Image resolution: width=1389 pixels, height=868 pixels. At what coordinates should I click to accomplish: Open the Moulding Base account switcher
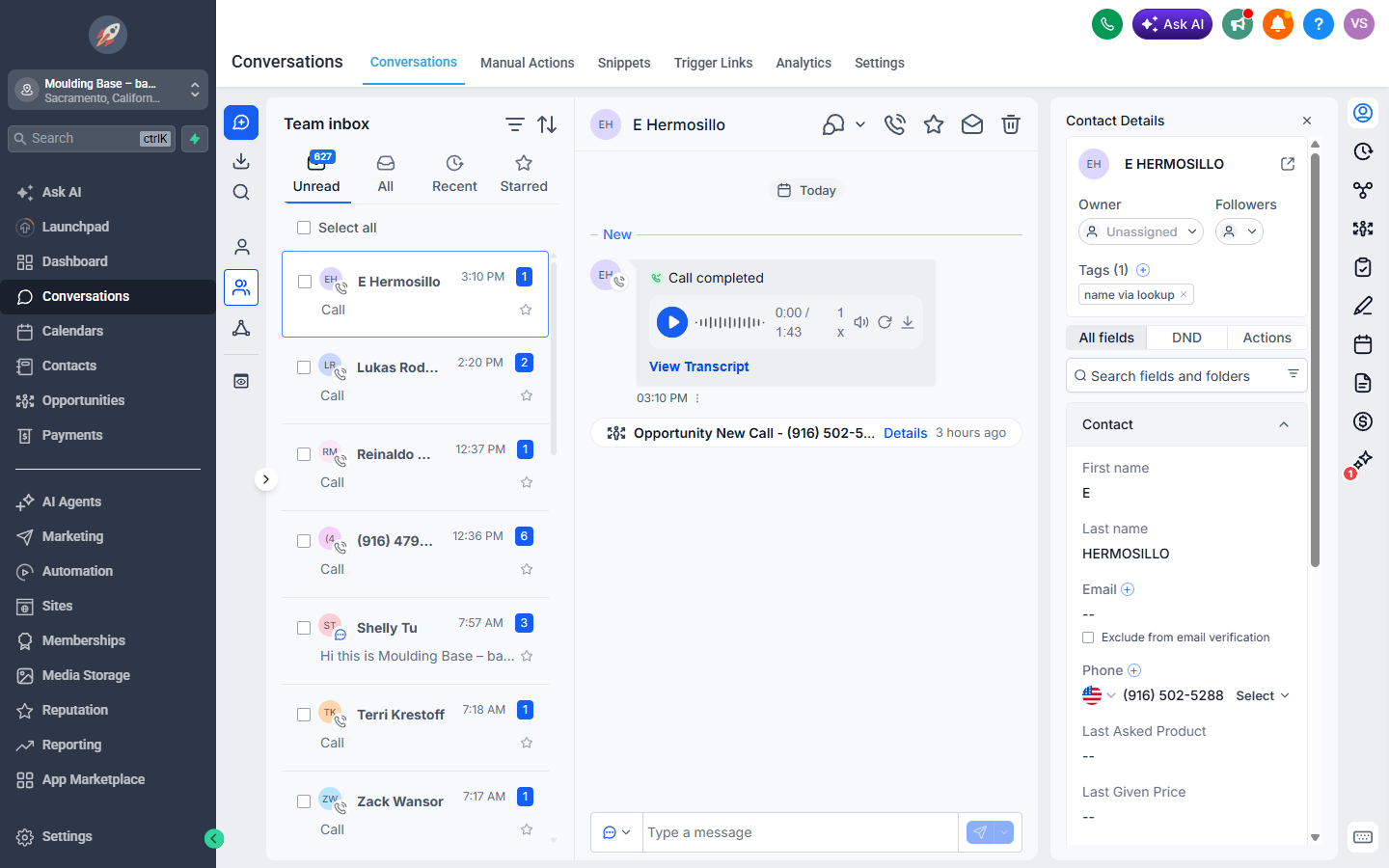pyautogui.click(x=108, y=90)
